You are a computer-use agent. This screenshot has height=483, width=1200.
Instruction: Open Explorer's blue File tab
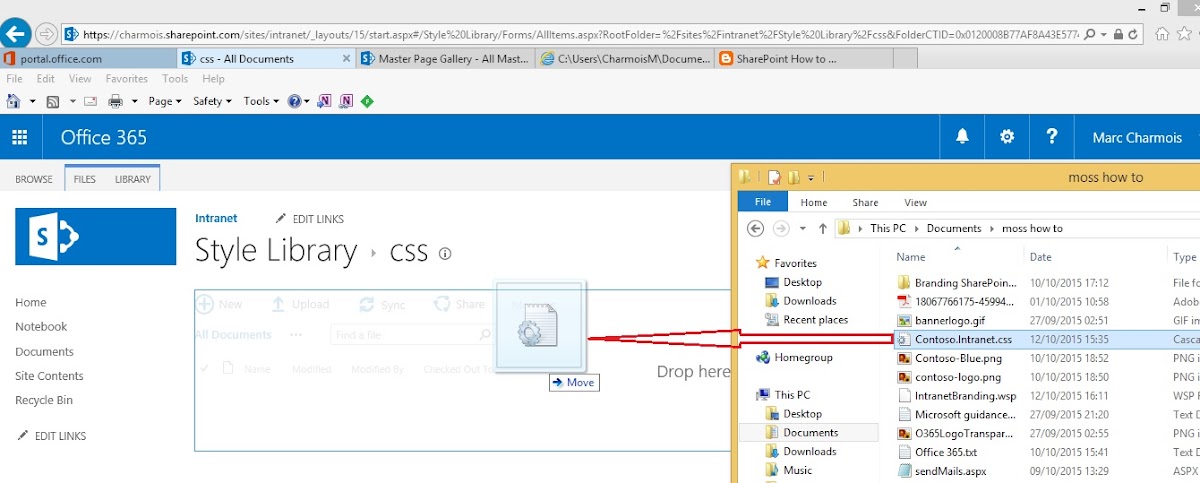(x=763, y=202)
